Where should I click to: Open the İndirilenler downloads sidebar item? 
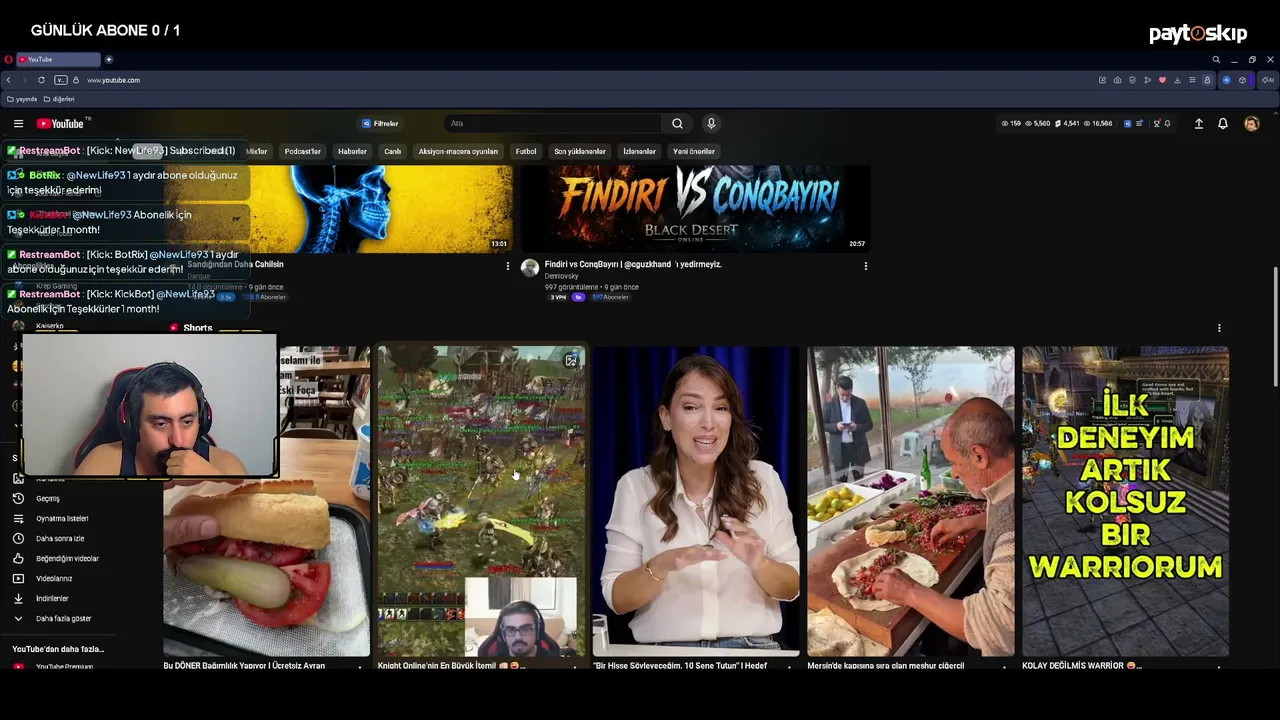[52, 598]
